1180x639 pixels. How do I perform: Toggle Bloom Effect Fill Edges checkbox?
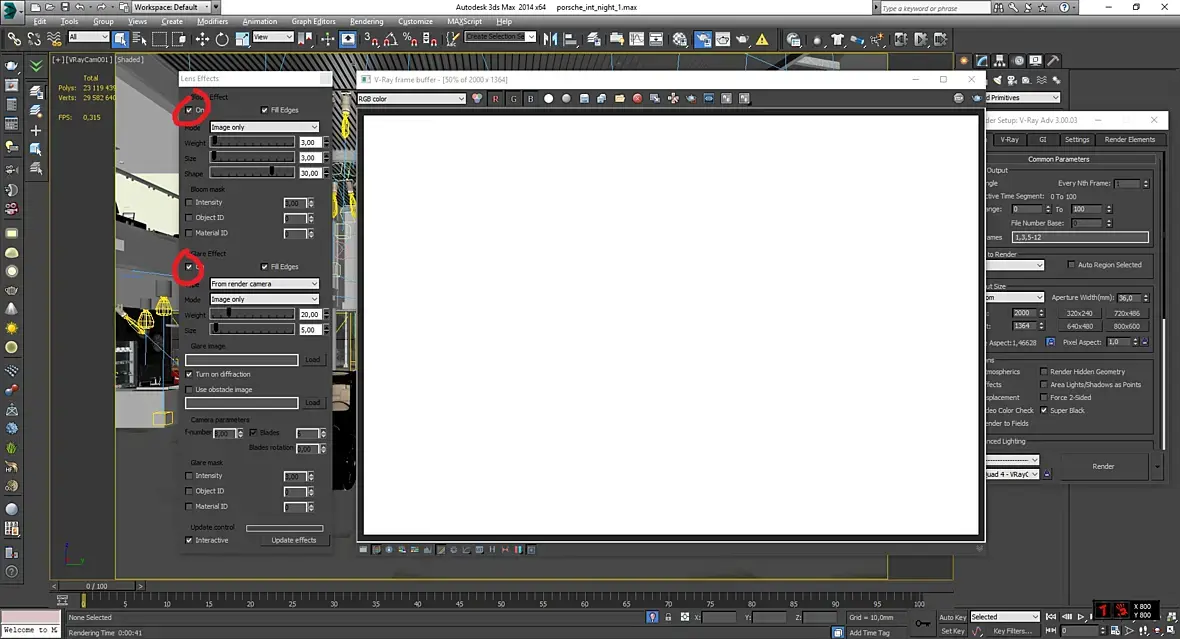[264, 110]
